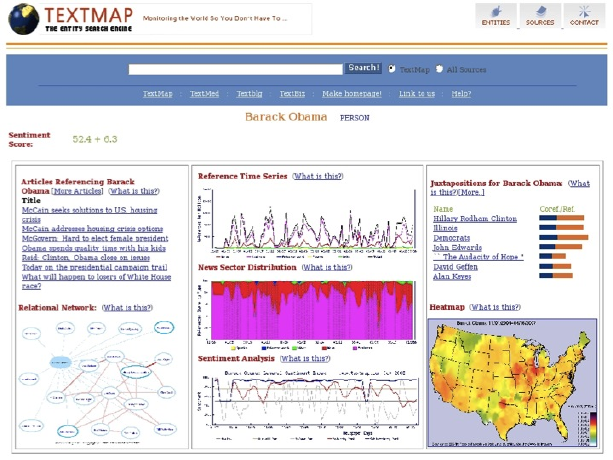View the Relational Network graph image
613x460 pixels.
pos(99,383)
